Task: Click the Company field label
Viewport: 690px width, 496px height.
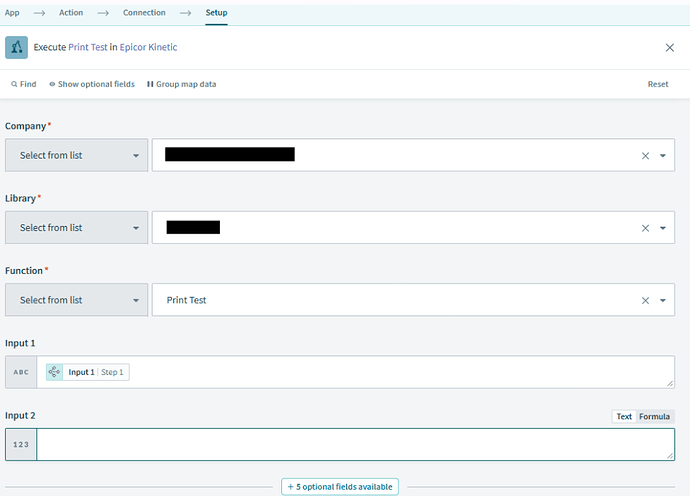Action: (26, 126)
